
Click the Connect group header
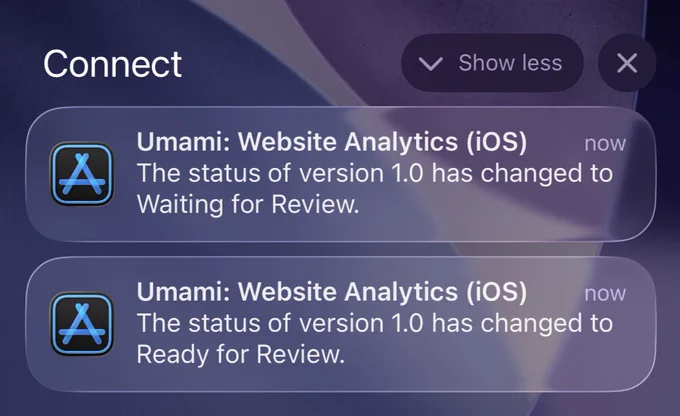pyautogui.click(x=112, y=64)
